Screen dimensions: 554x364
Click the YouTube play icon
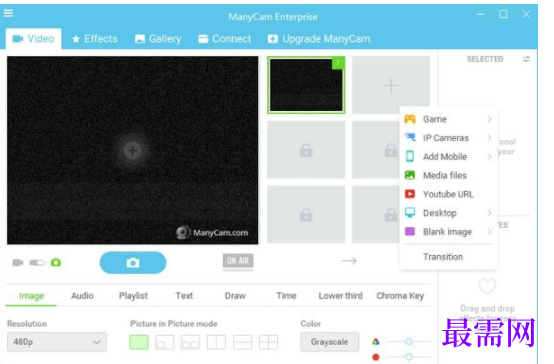410,194
